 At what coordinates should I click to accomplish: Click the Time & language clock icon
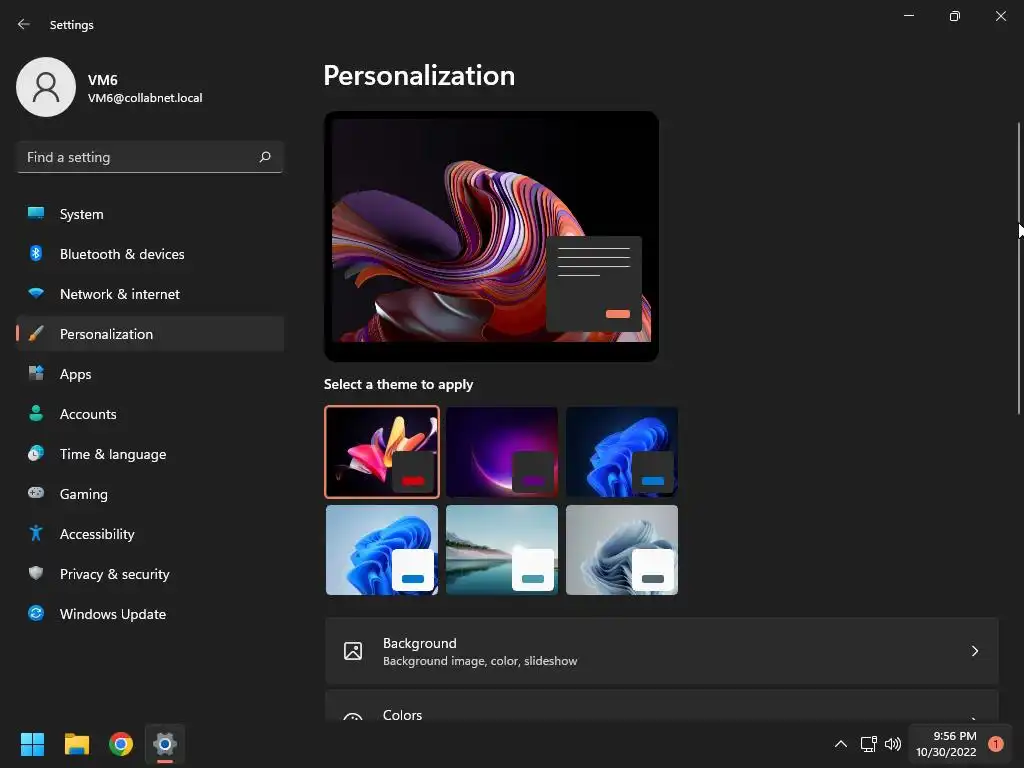(x=36, y=453)
